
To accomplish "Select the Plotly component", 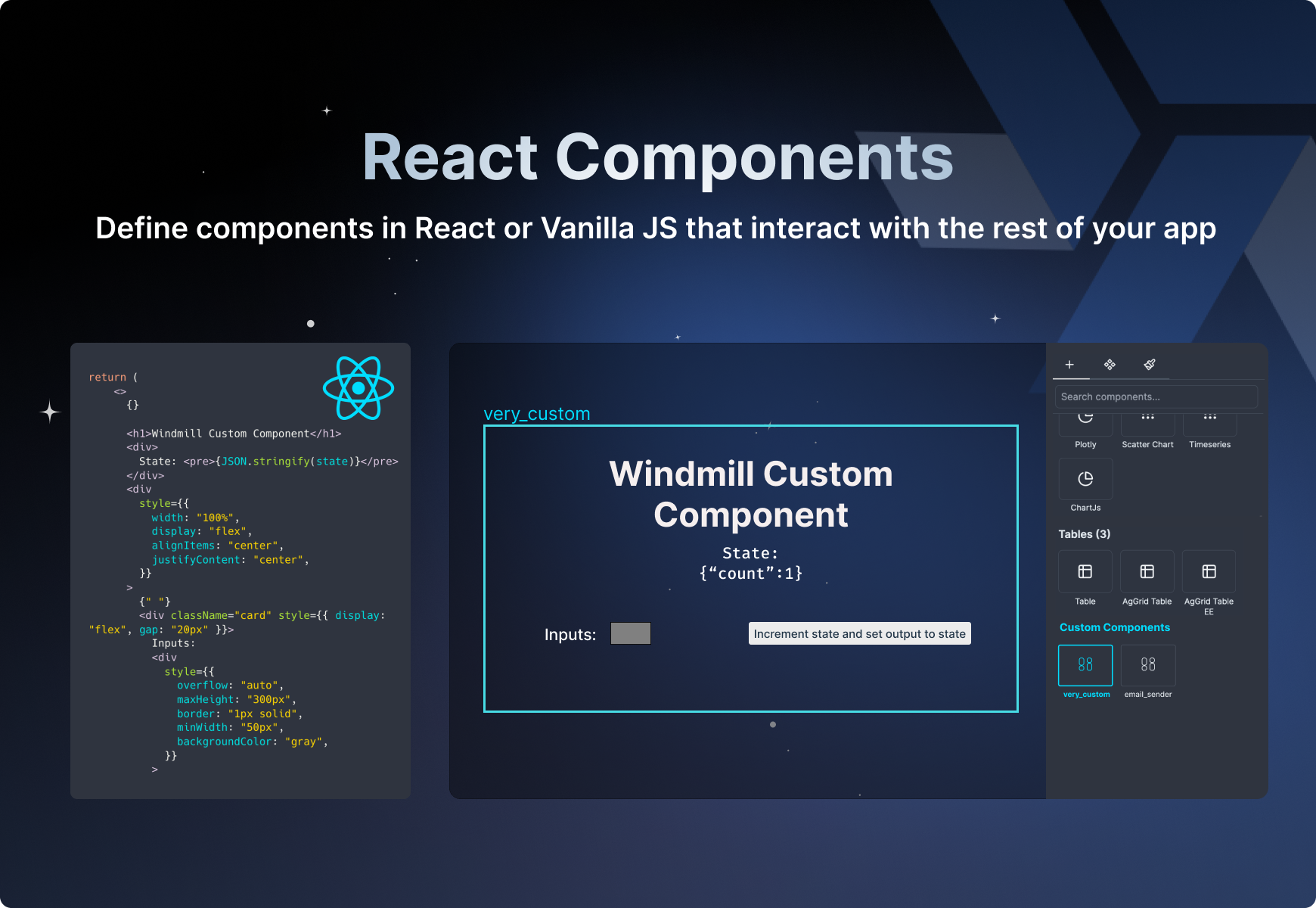I will click(x=1085, y=424).
